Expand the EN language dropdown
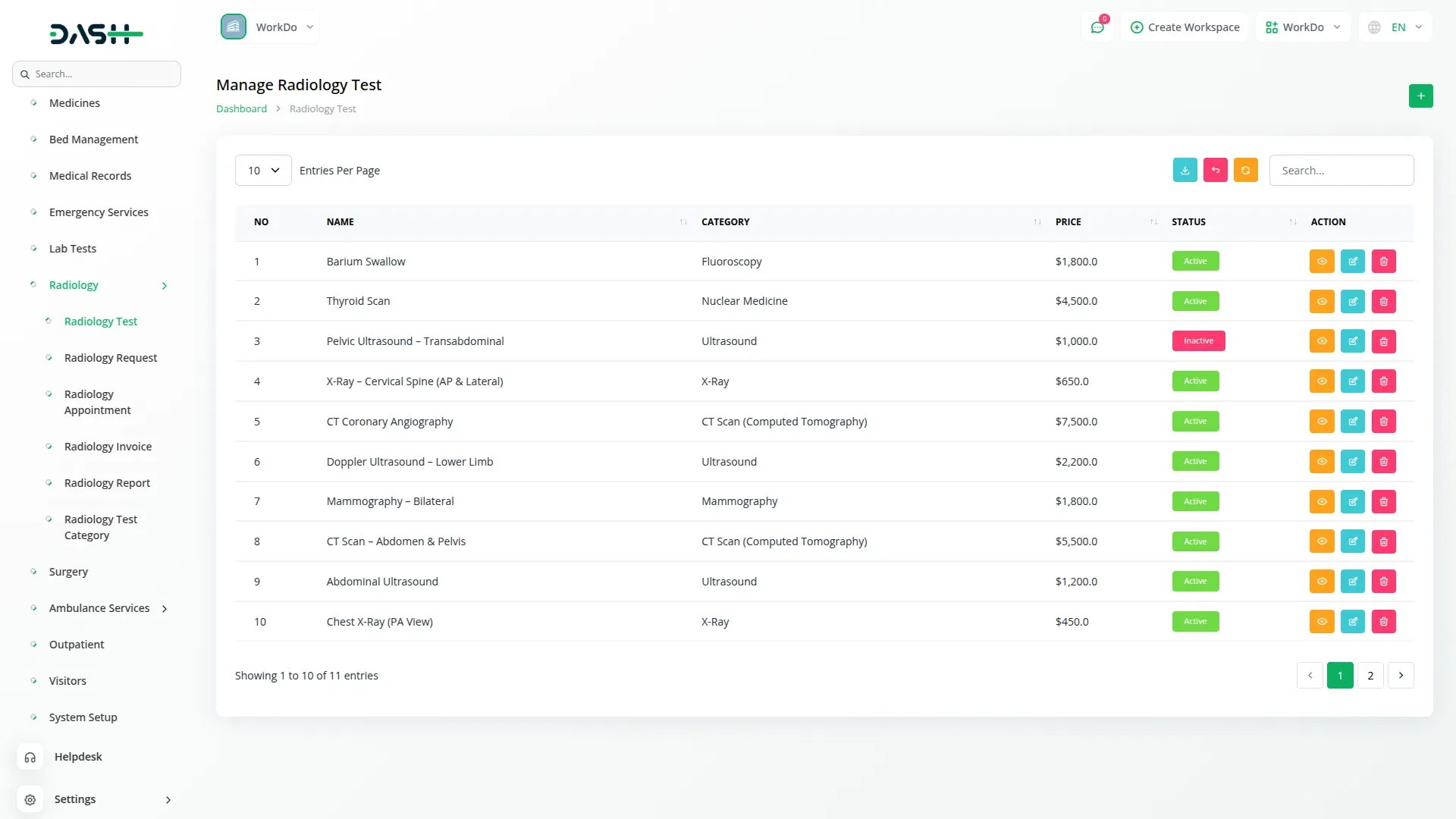The width and height of the screenshot is (1456, 819). pos(1395,27)
